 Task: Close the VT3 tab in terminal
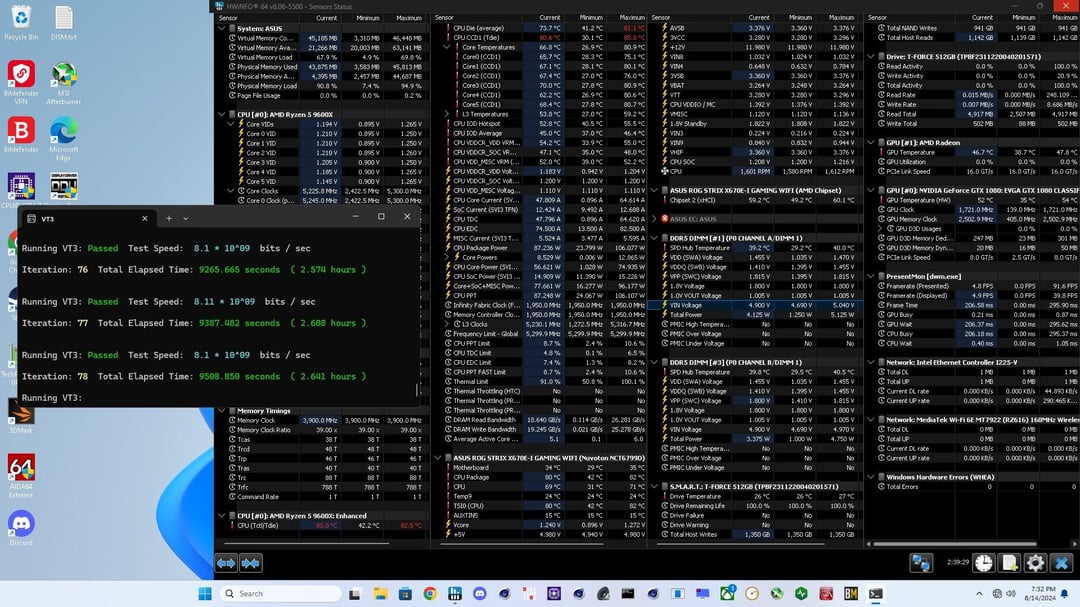pyautogui.click(x=145, y=218)
